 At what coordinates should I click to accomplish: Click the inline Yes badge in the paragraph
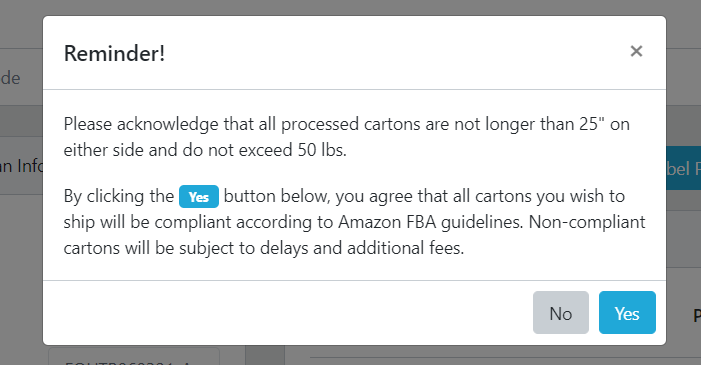tap(199, 196)
